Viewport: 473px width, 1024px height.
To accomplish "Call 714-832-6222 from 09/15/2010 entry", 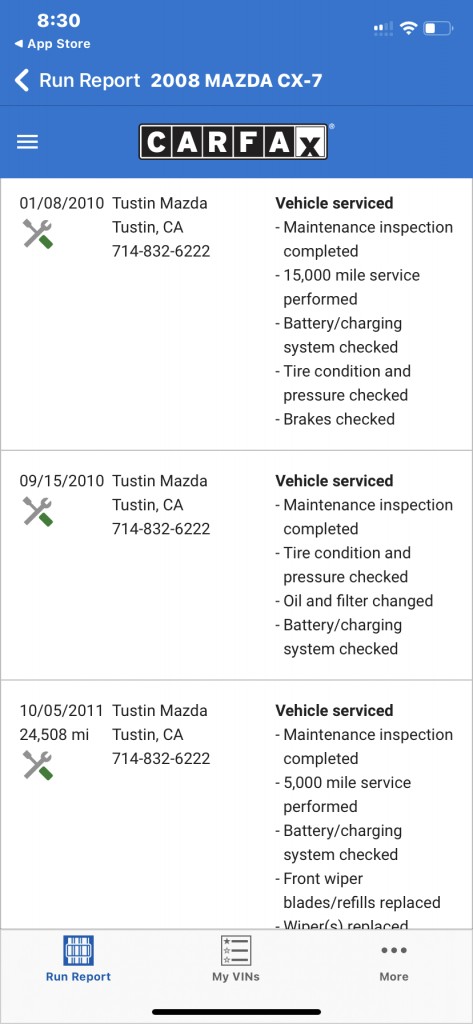I will tap(161, 529).
